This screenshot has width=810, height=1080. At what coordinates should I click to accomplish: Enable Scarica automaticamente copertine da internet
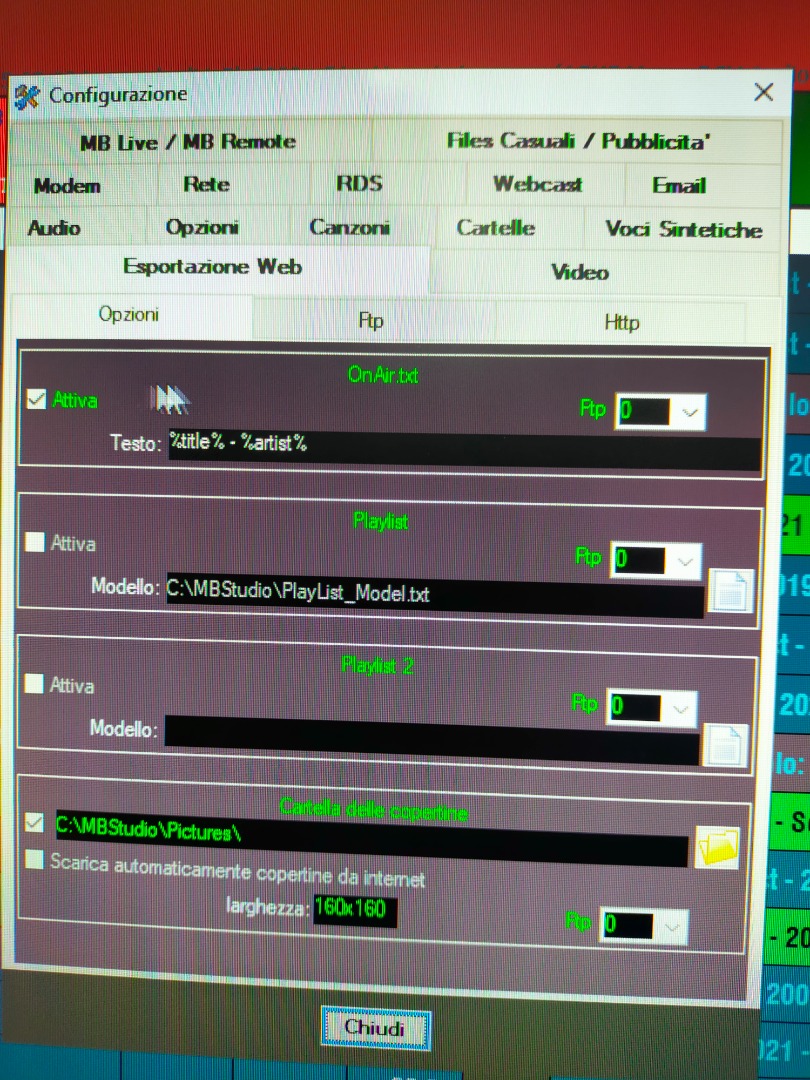click(35, 860)
